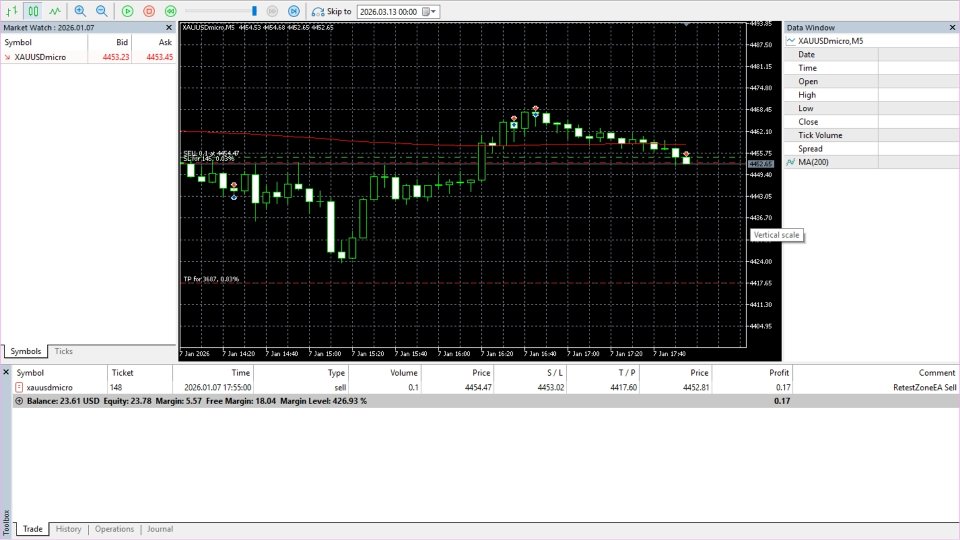Click the ask value 4453.45
The image size is (960, 540).
click(159, 57)
